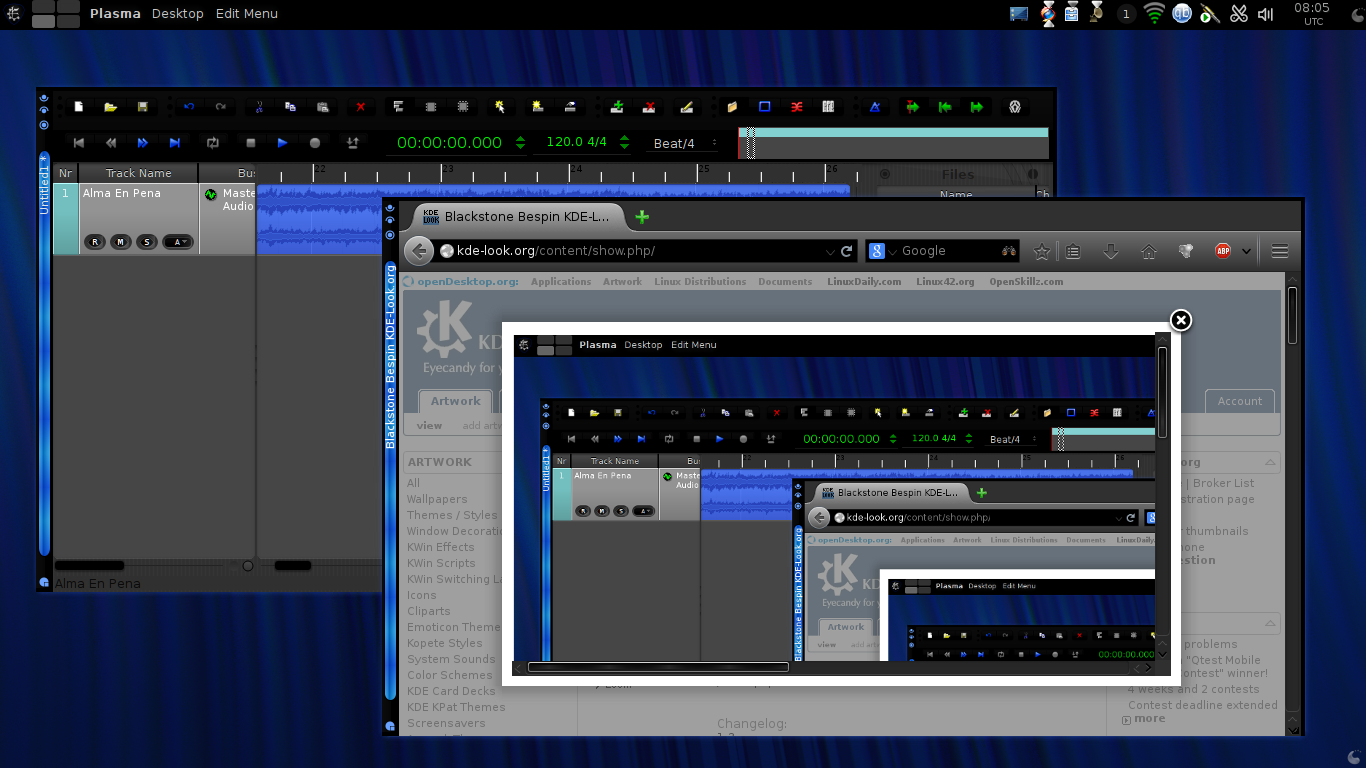Click the browser page vertical scrollbar
The image size is (1366, 768).
pos(1293,315)
